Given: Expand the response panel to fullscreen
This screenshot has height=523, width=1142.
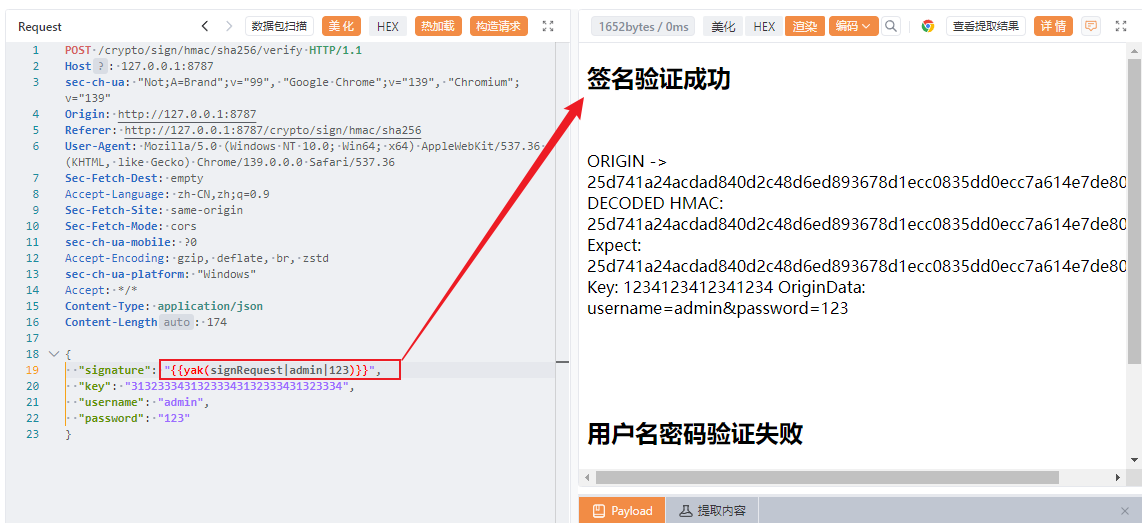Looking at the screenshot, I should [1121, 26].
